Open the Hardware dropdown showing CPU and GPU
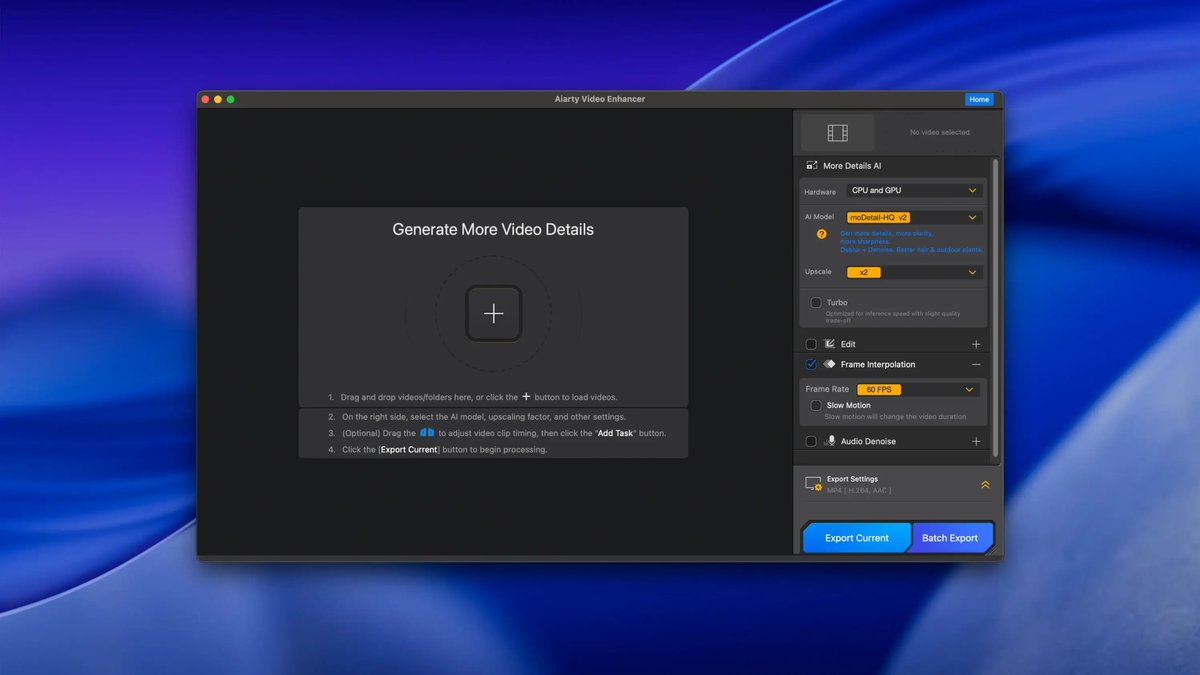 (913, 189)
